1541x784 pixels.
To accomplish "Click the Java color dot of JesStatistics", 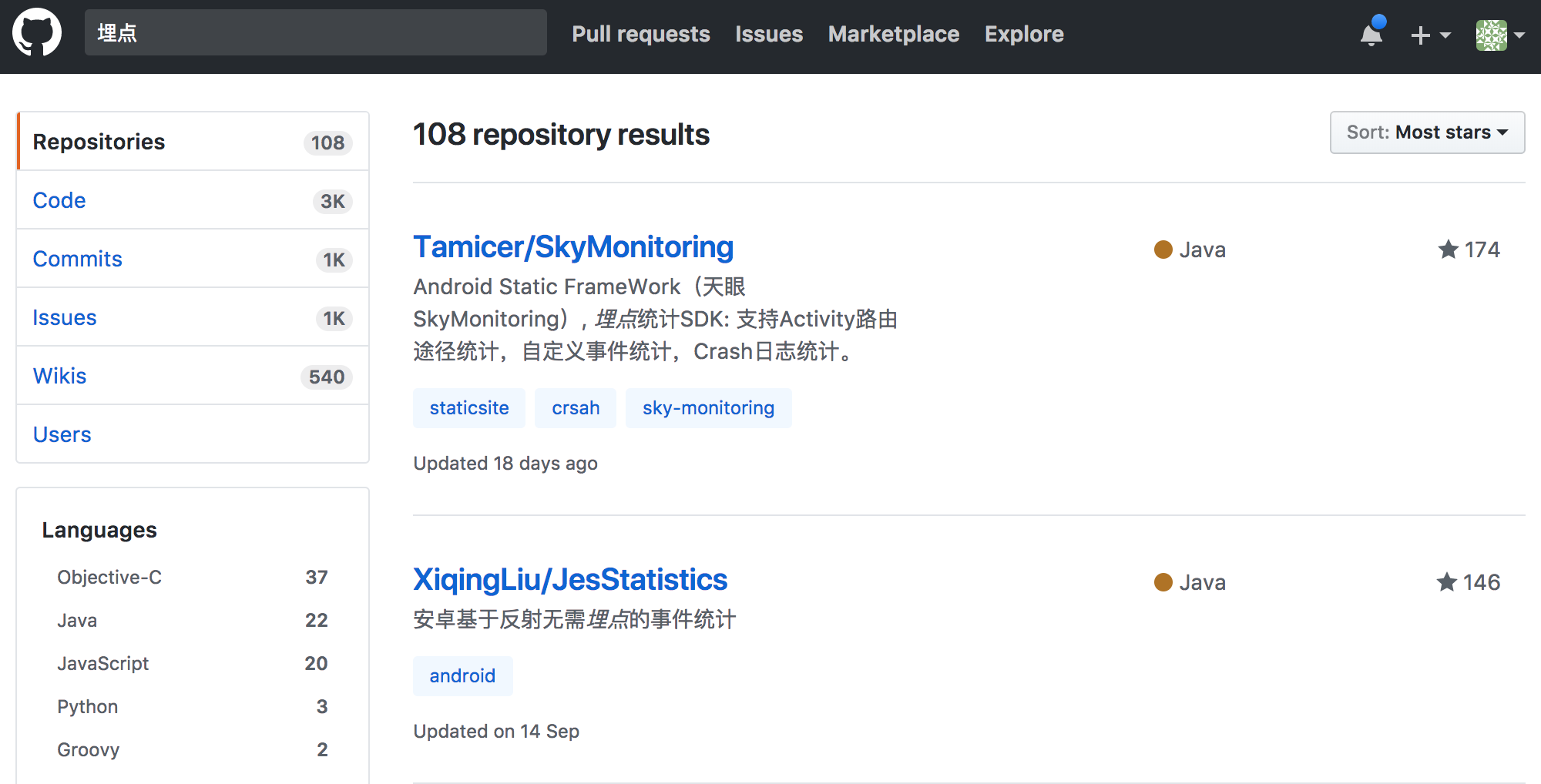I will pyautogui.click(x=1163, y=582).
